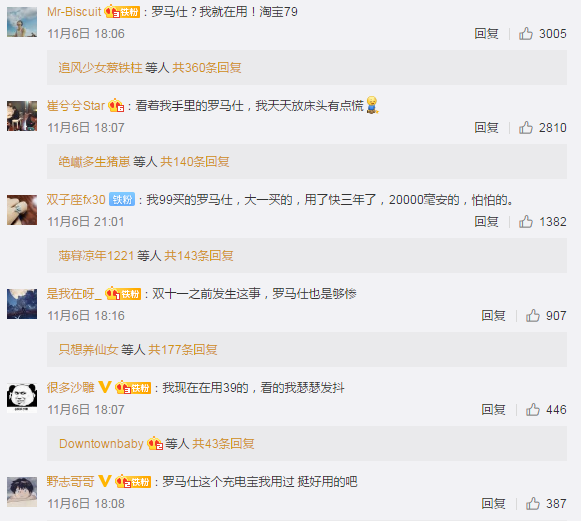Click 崔兮兮Star's profile picture
Image resolution: width=581 pixels, height=521 pixels.
pyautogui.click(x=22, y=116)
